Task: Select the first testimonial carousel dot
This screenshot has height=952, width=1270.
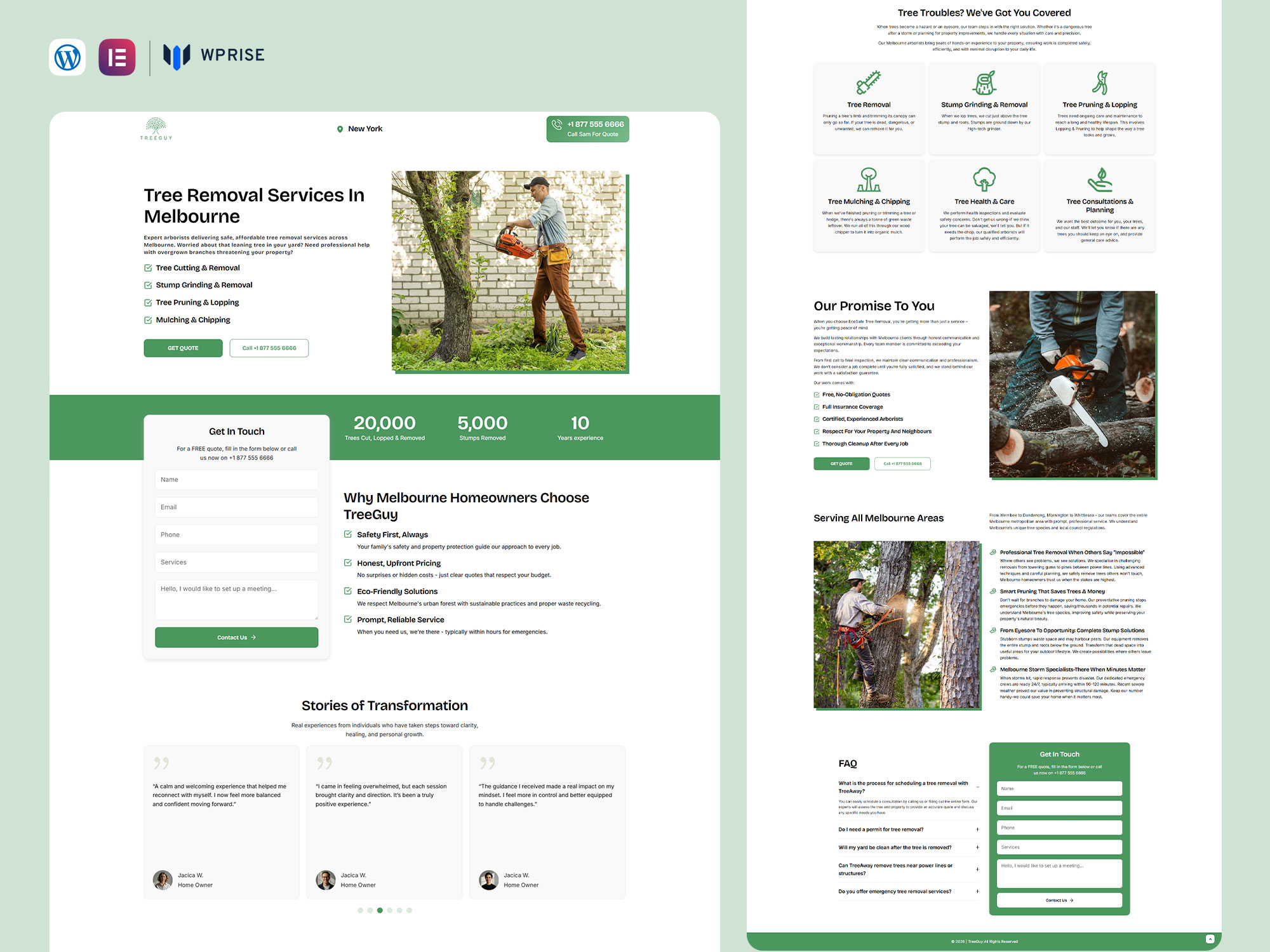Action: click(x=360, y=910)
